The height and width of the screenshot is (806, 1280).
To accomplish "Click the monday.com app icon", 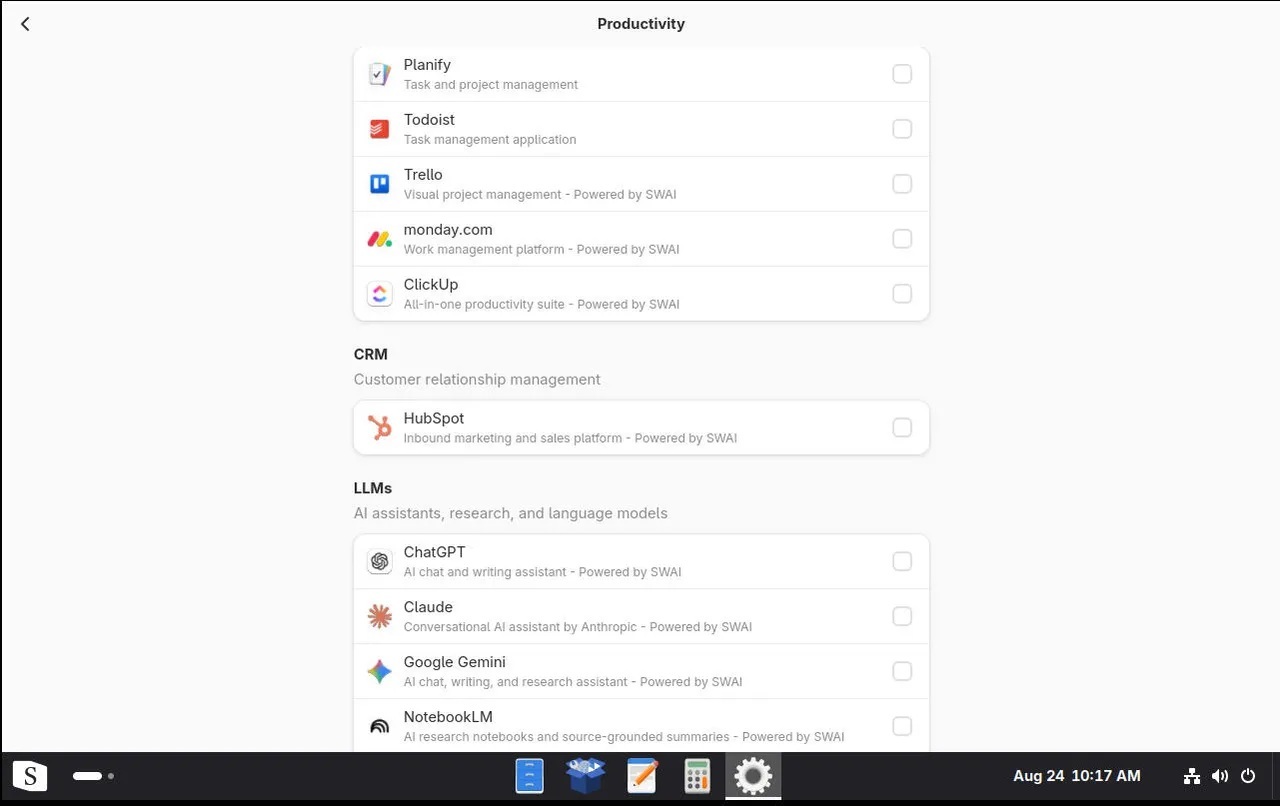I will tap(379, 239).
